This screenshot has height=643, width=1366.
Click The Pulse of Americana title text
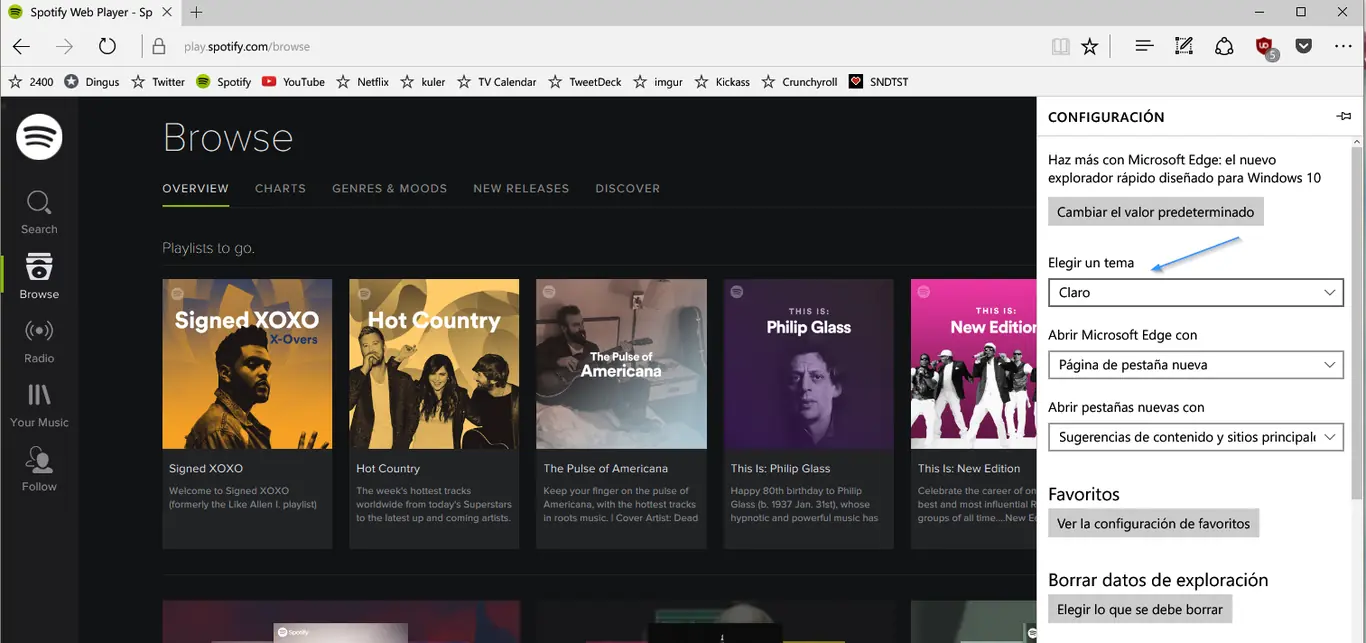point(606,468)
